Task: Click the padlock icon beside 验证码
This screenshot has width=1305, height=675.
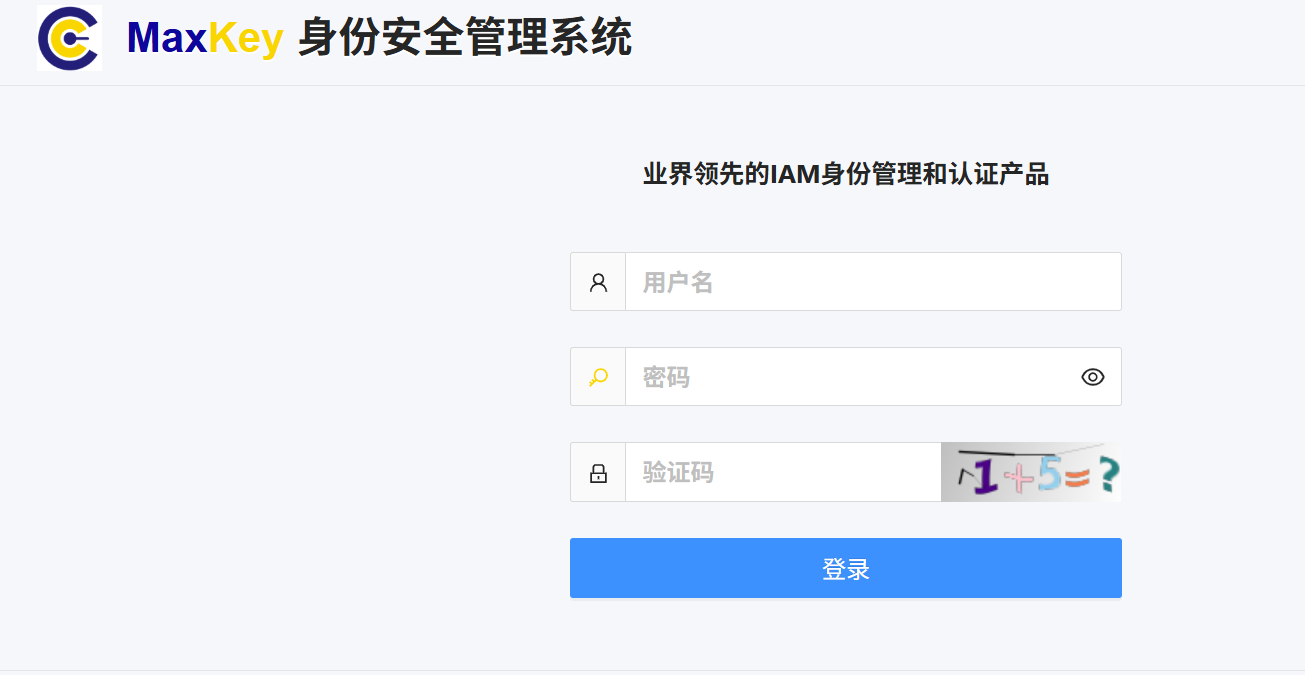Action: 598,473
